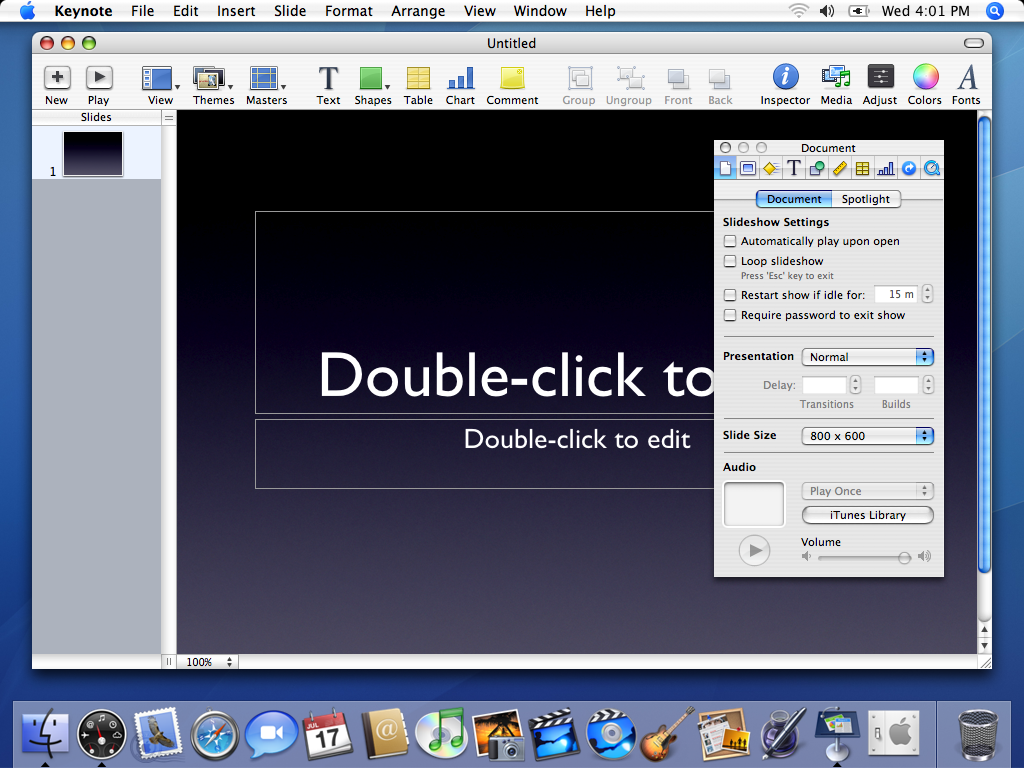Enable Automatically play upon open

[730, 241]
